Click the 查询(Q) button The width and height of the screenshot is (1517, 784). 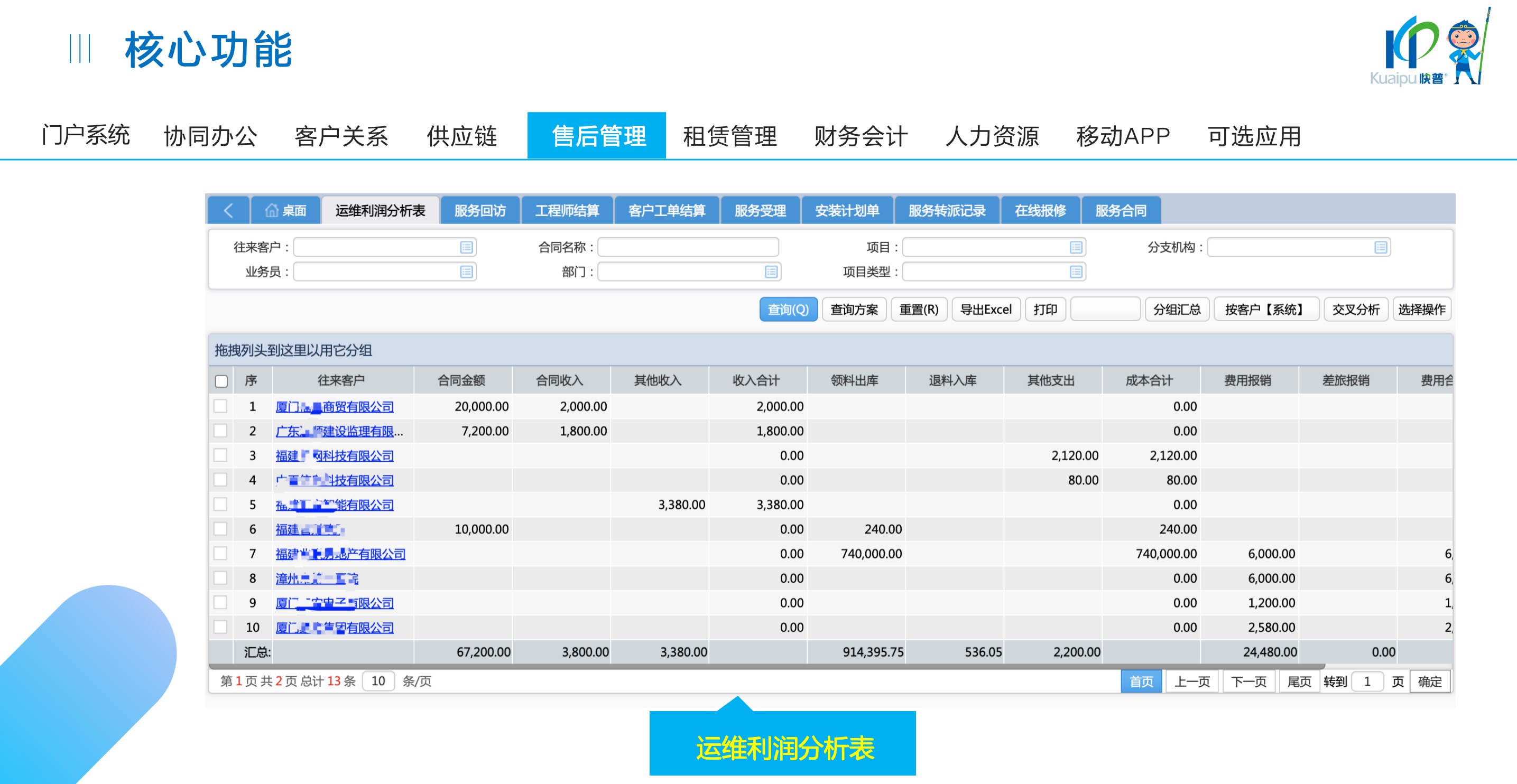click(x=788, y=309)
